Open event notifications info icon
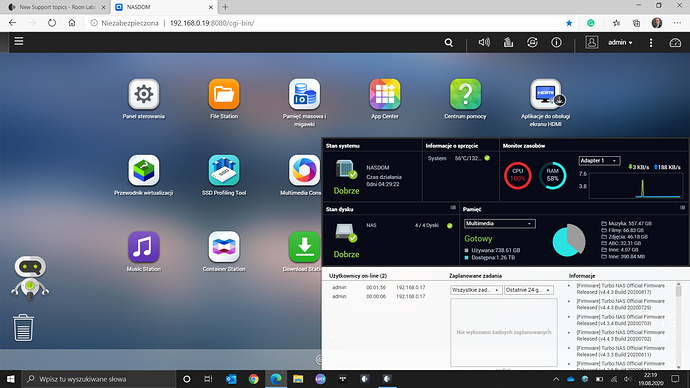Viewport: 690px width, 388px height. click(556, 42)
